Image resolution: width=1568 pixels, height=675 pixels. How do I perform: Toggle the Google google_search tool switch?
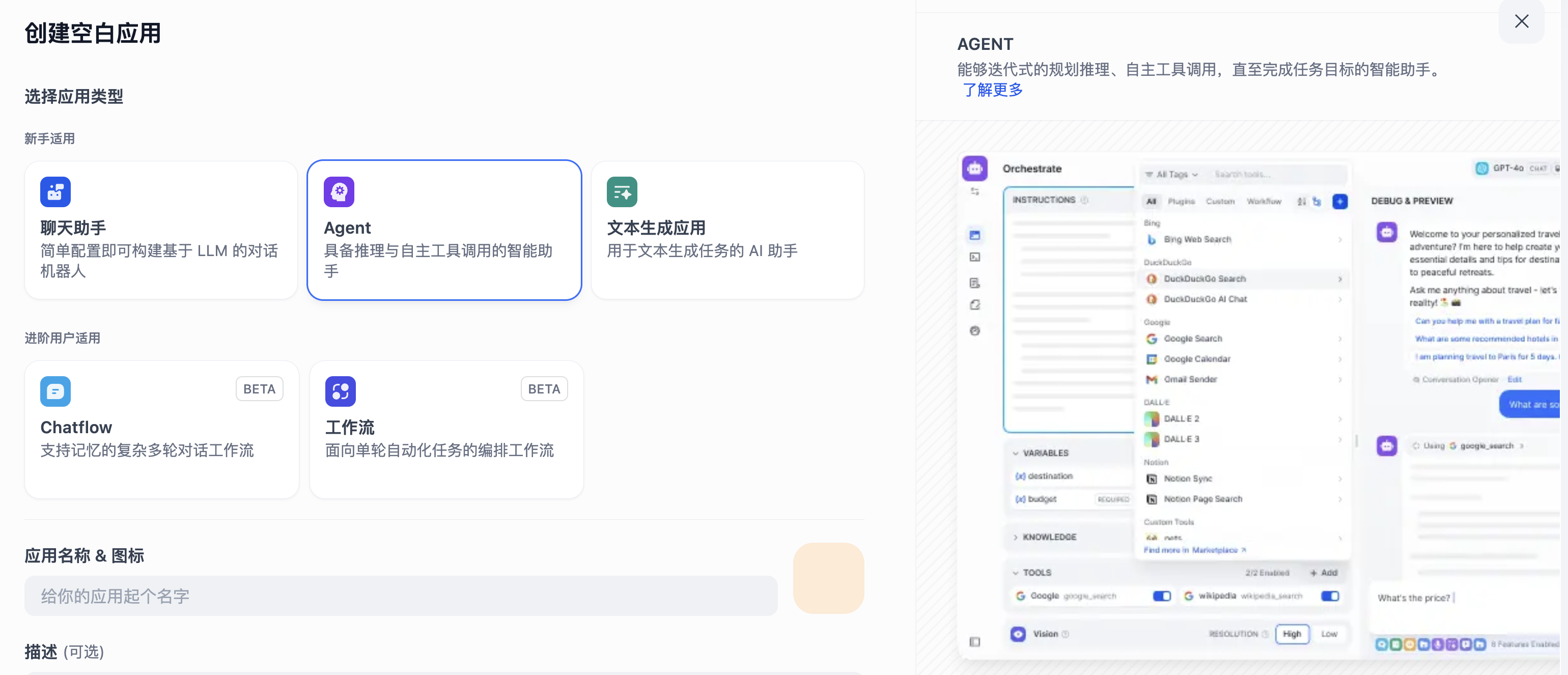(x=1161, y=596)
